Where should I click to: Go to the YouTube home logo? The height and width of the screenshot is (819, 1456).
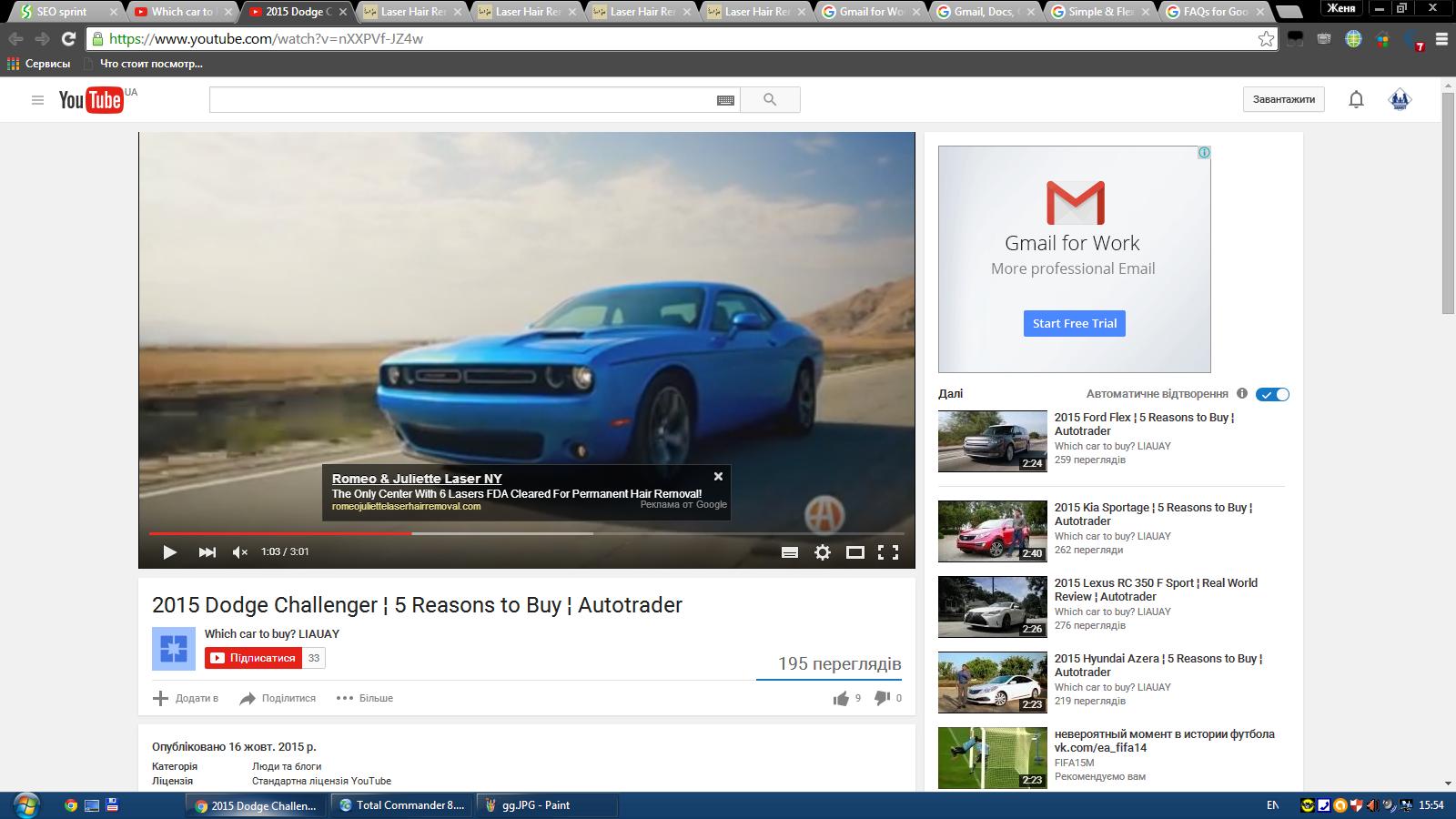[91, 100]
